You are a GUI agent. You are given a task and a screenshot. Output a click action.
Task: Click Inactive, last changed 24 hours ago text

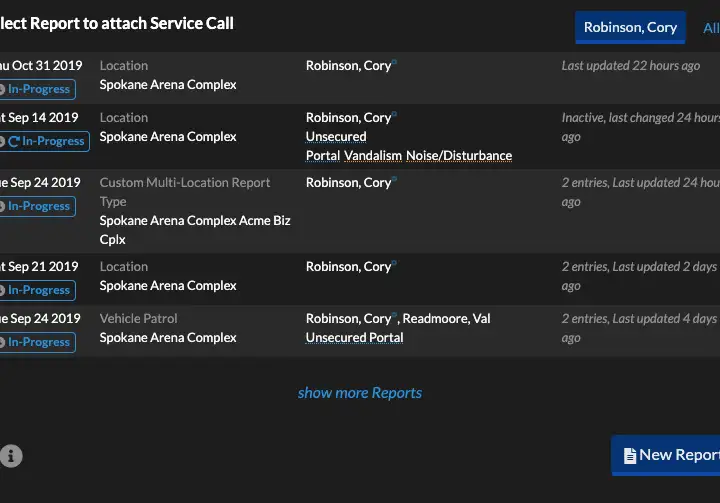pyautogui.click(x=641, y=127)
